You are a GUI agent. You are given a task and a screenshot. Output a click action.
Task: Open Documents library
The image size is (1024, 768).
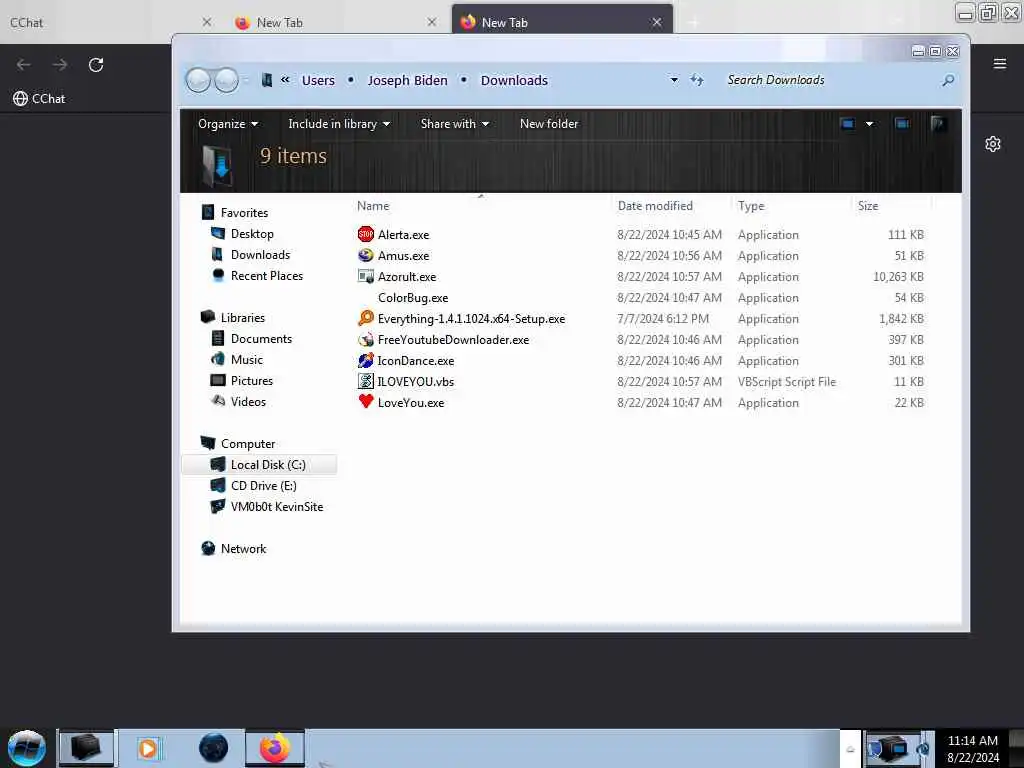(261, 338)
